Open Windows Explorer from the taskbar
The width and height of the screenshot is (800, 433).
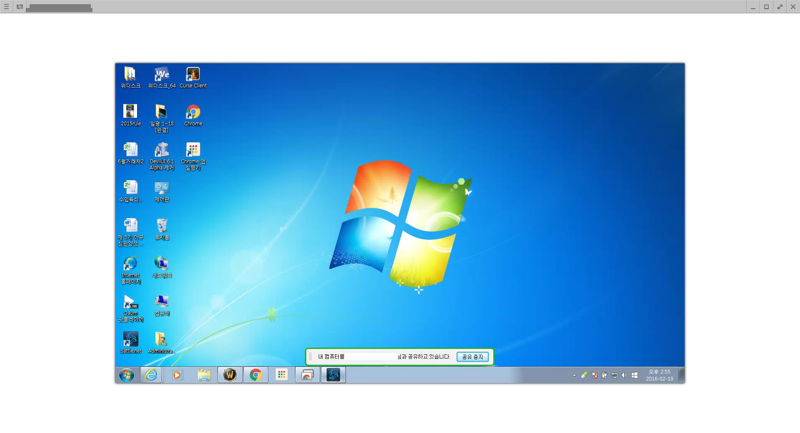[204, 375]
